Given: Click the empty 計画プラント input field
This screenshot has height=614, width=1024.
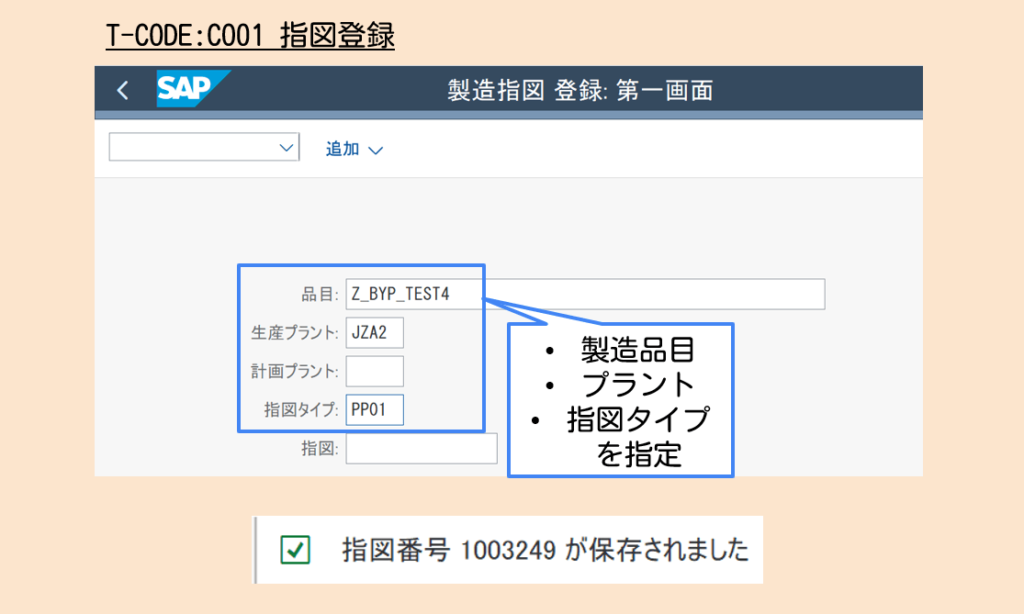Looking at the screenshot, I should point(374,371).
